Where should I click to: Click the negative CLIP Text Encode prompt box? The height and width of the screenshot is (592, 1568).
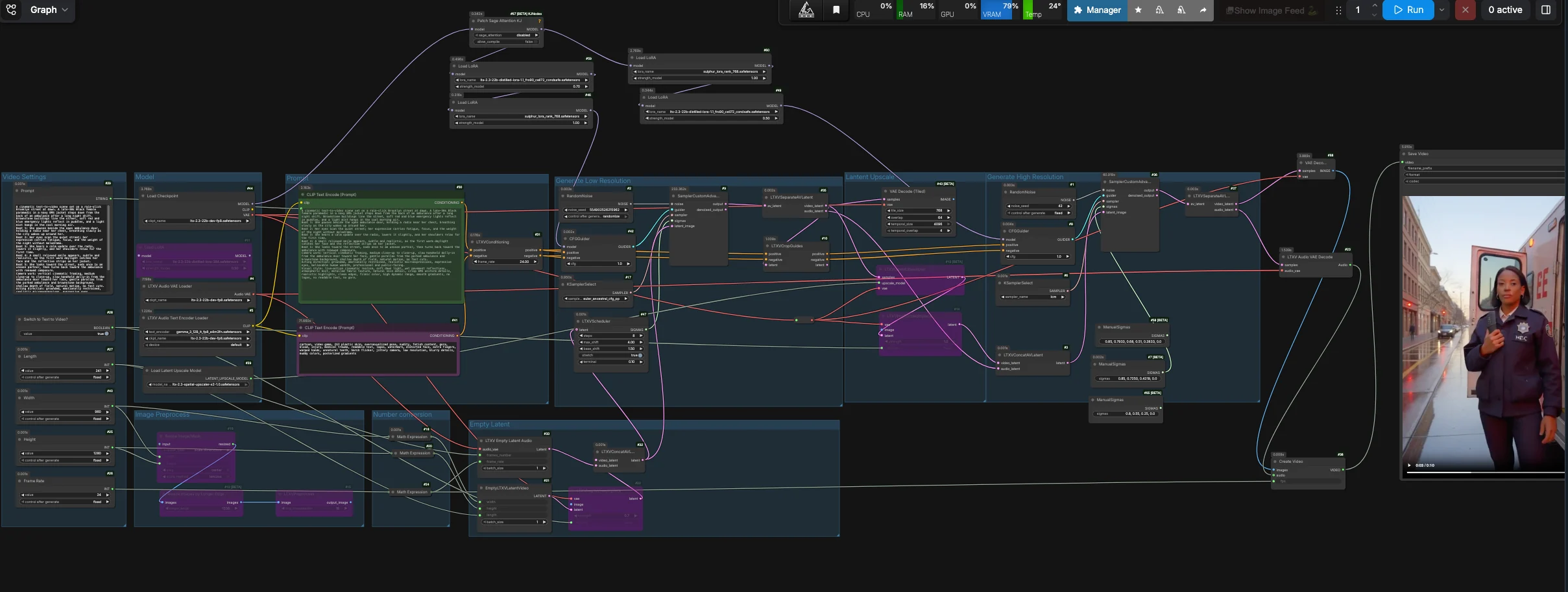[378, 357]
